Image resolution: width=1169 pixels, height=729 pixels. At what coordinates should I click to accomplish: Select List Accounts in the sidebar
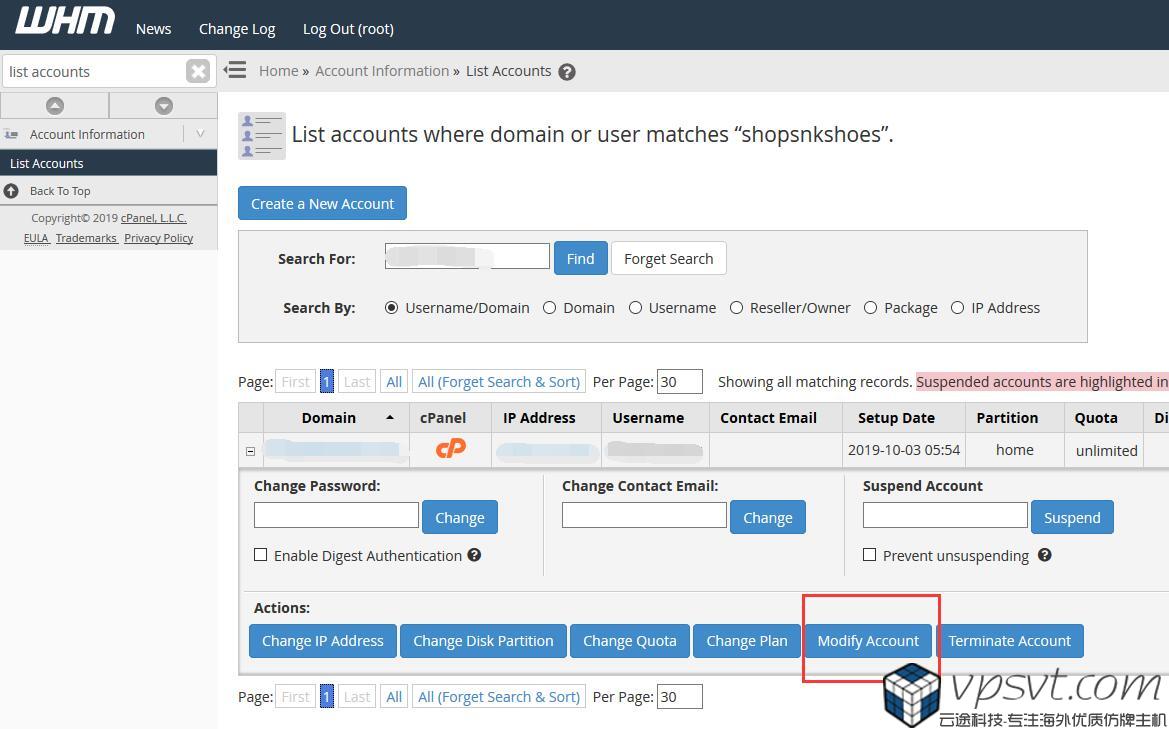click(47, 163)
